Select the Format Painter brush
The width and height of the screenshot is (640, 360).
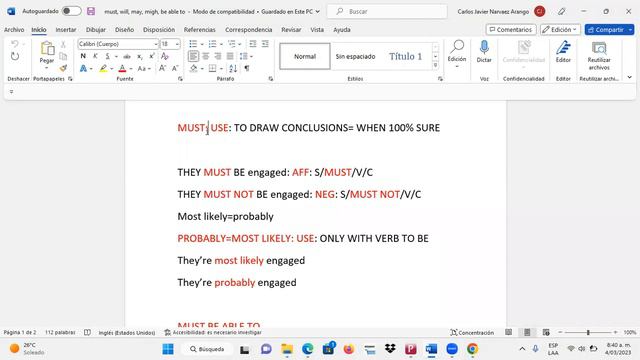(63, 68)
